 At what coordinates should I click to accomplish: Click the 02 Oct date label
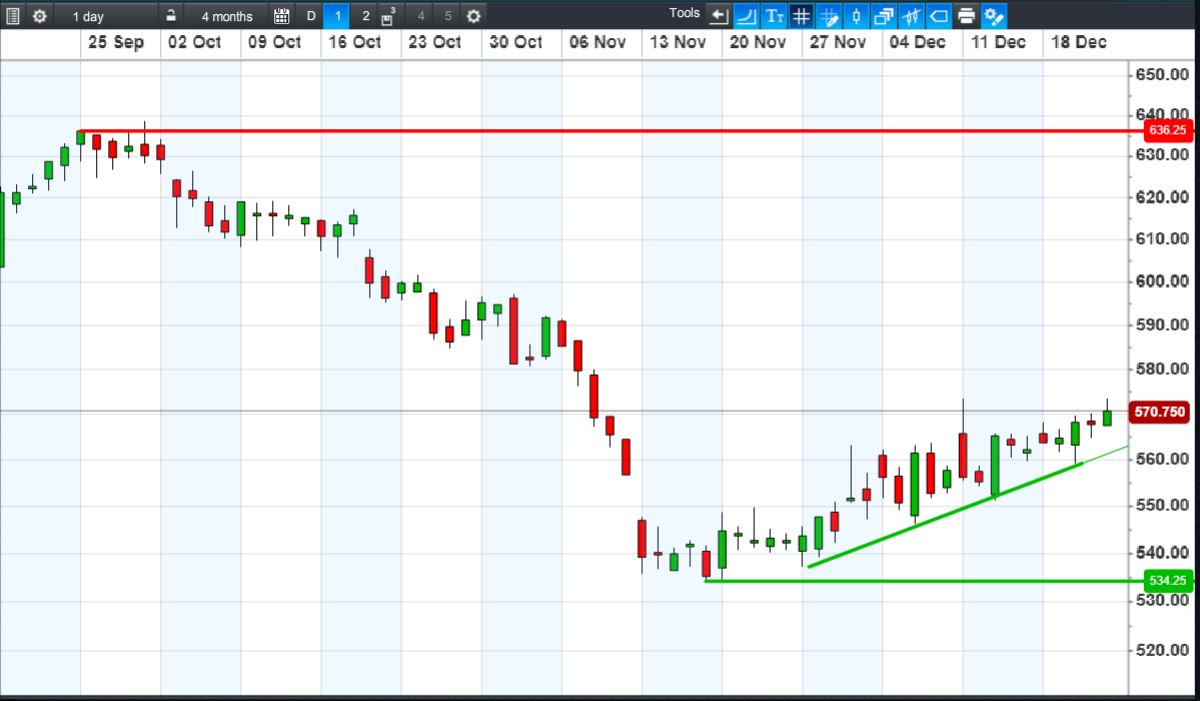195,43
